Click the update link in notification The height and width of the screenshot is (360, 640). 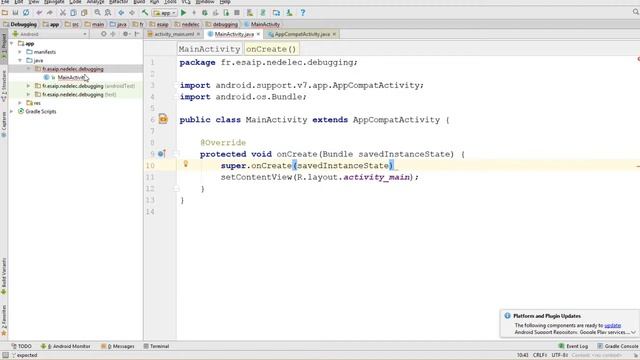(x=612, y=325)
